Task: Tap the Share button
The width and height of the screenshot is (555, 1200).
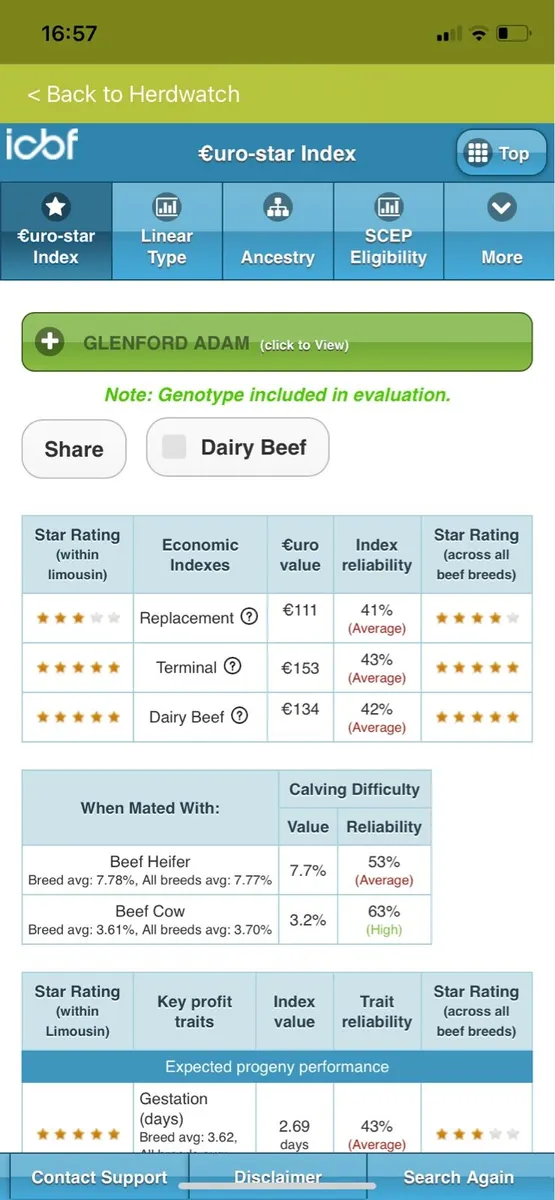Action: pyautogui.click(x=74, y=449)
